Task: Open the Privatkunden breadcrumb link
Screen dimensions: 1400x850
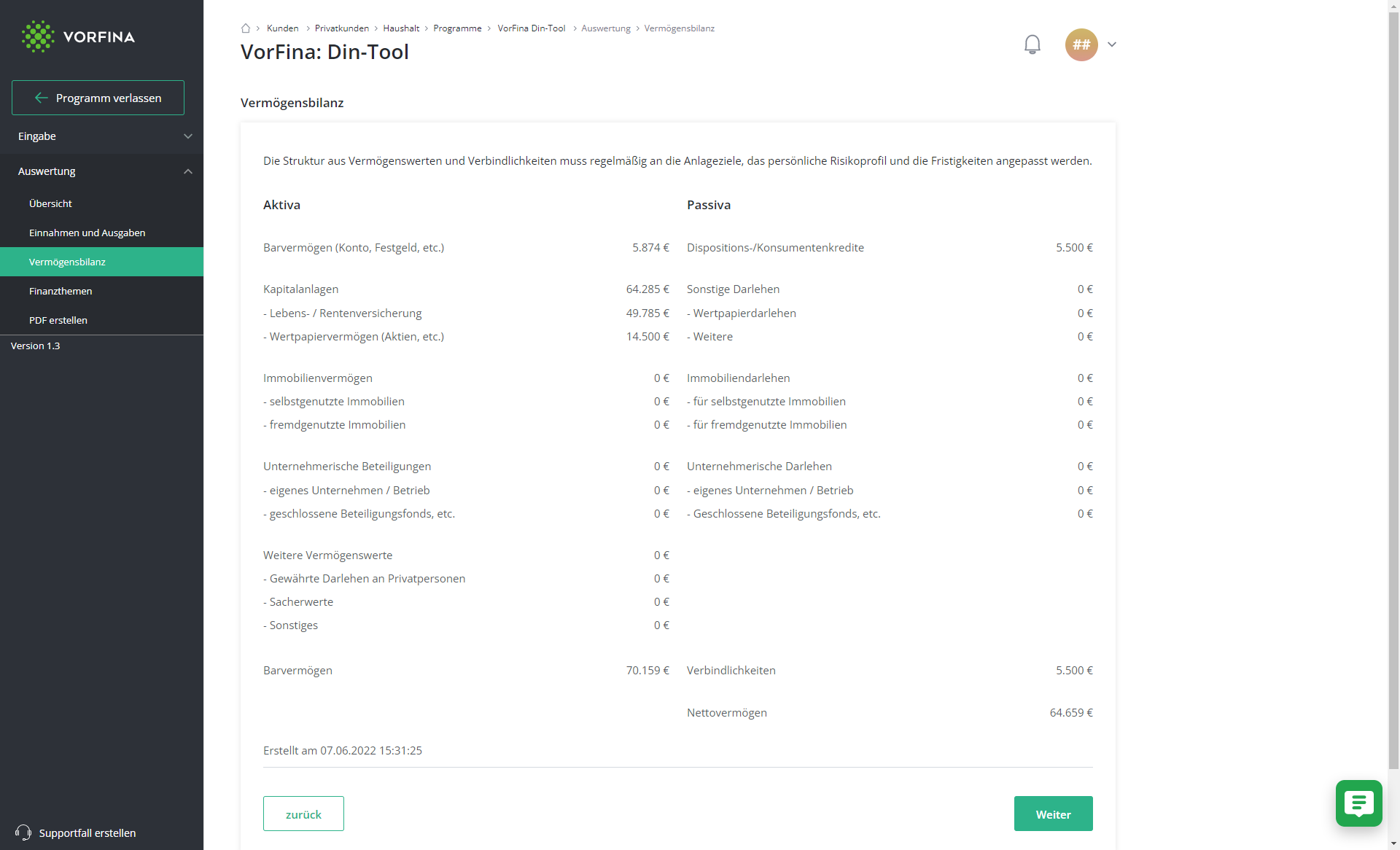Action: point(342,28)
